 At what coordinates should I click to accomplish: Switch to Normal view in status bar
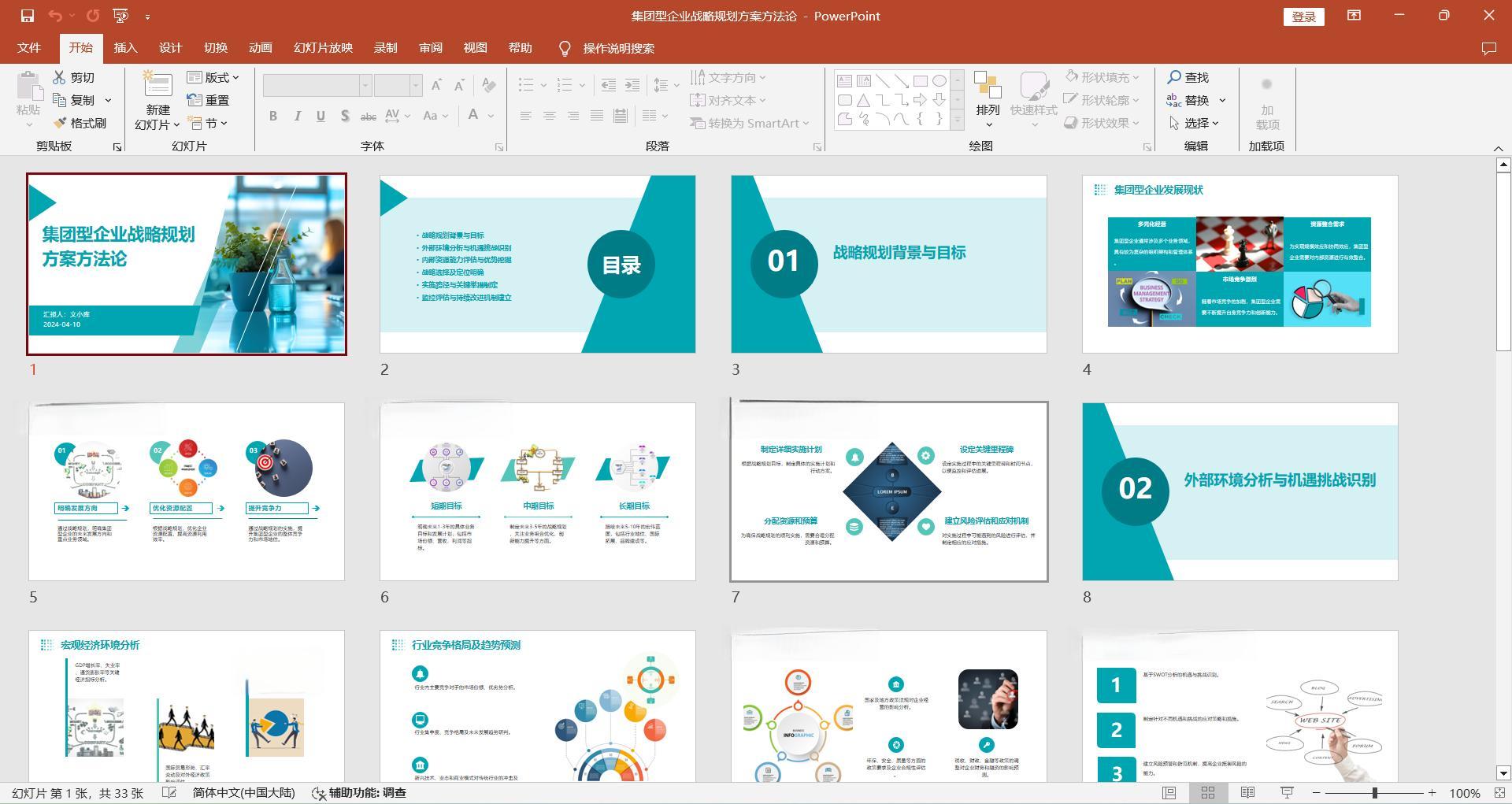click(1169, 792)
